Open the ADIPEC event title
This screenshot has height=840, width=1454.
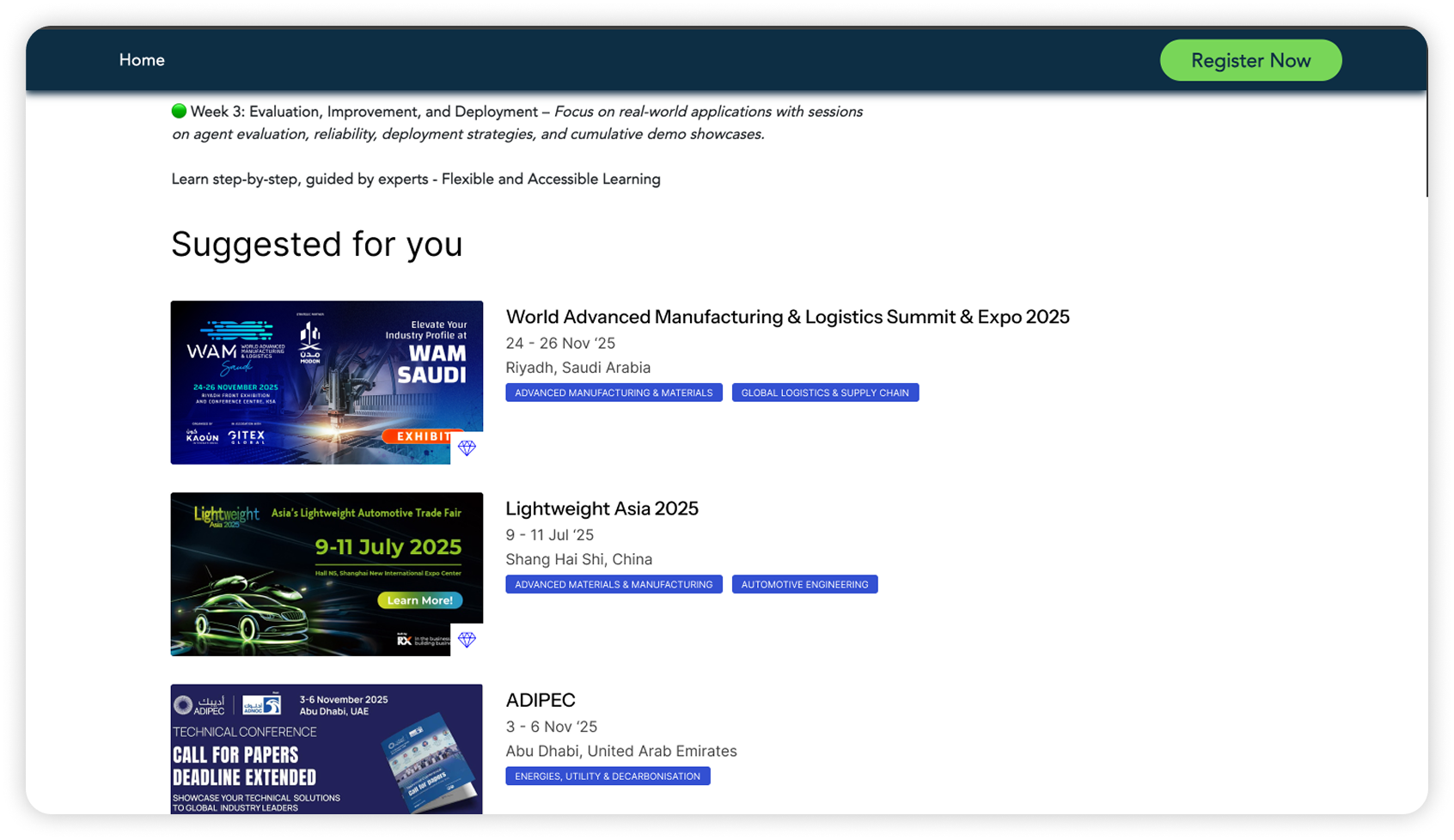(x=541, y=700)
